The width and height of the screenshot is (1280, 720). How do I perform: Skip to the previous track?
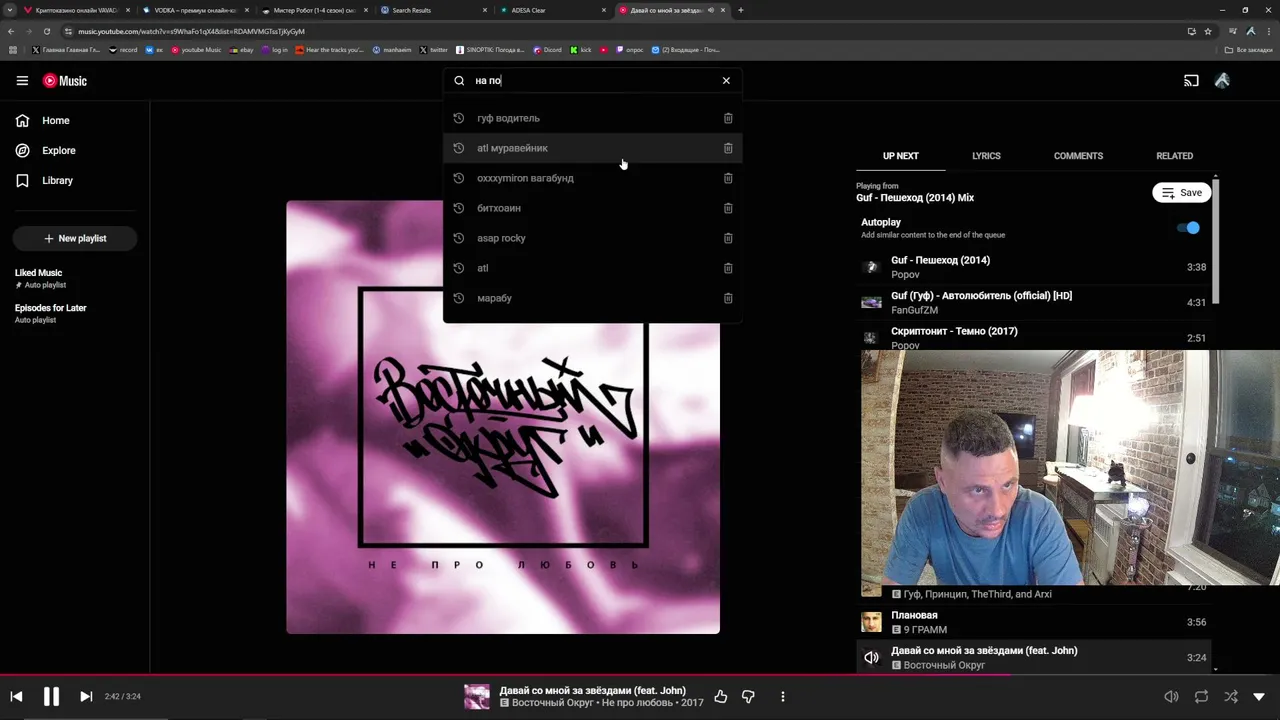(16, 697)
